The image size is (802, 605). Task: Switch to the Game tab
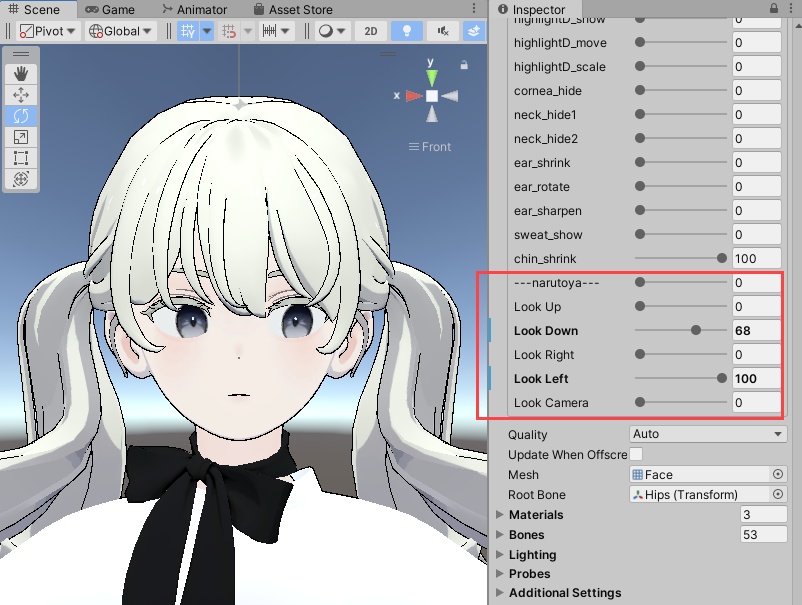(110, 9)
